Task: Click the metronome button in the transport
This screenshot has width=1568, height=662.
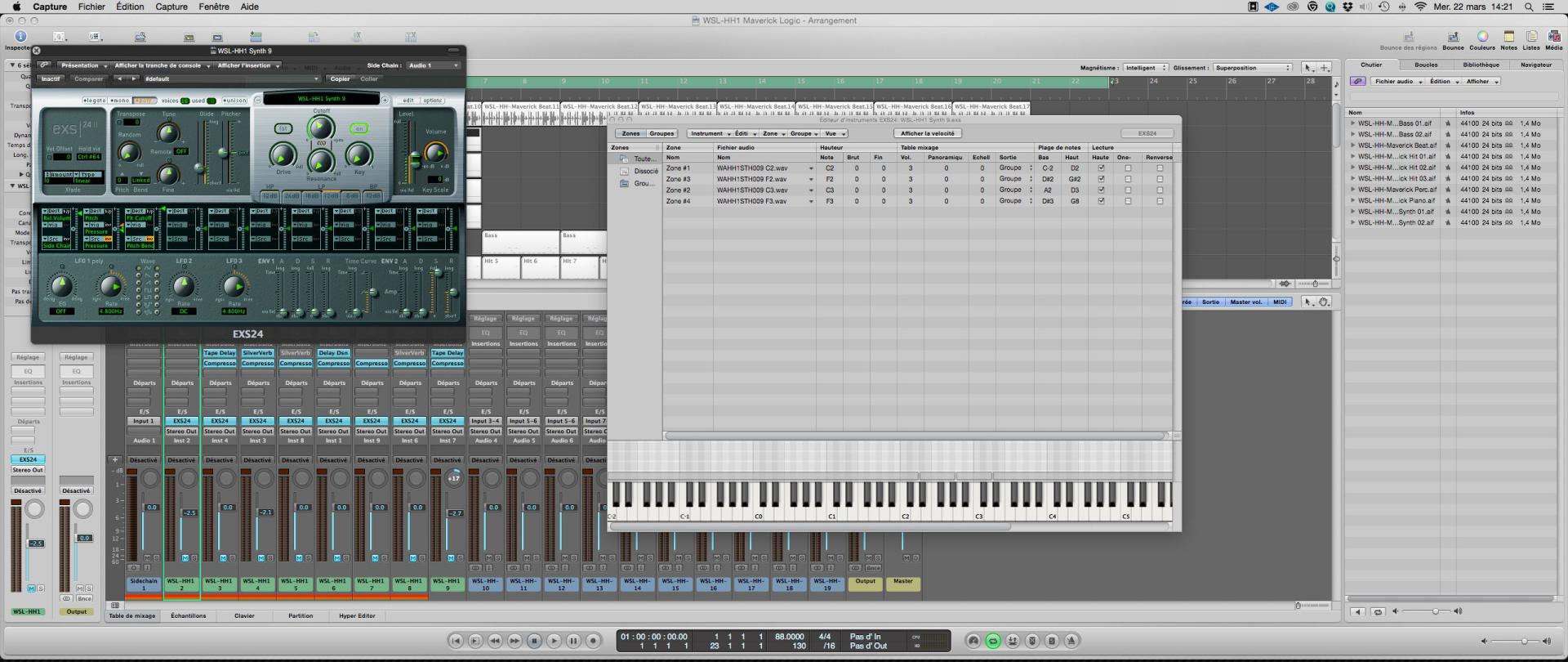Action: click(1071, 641)
